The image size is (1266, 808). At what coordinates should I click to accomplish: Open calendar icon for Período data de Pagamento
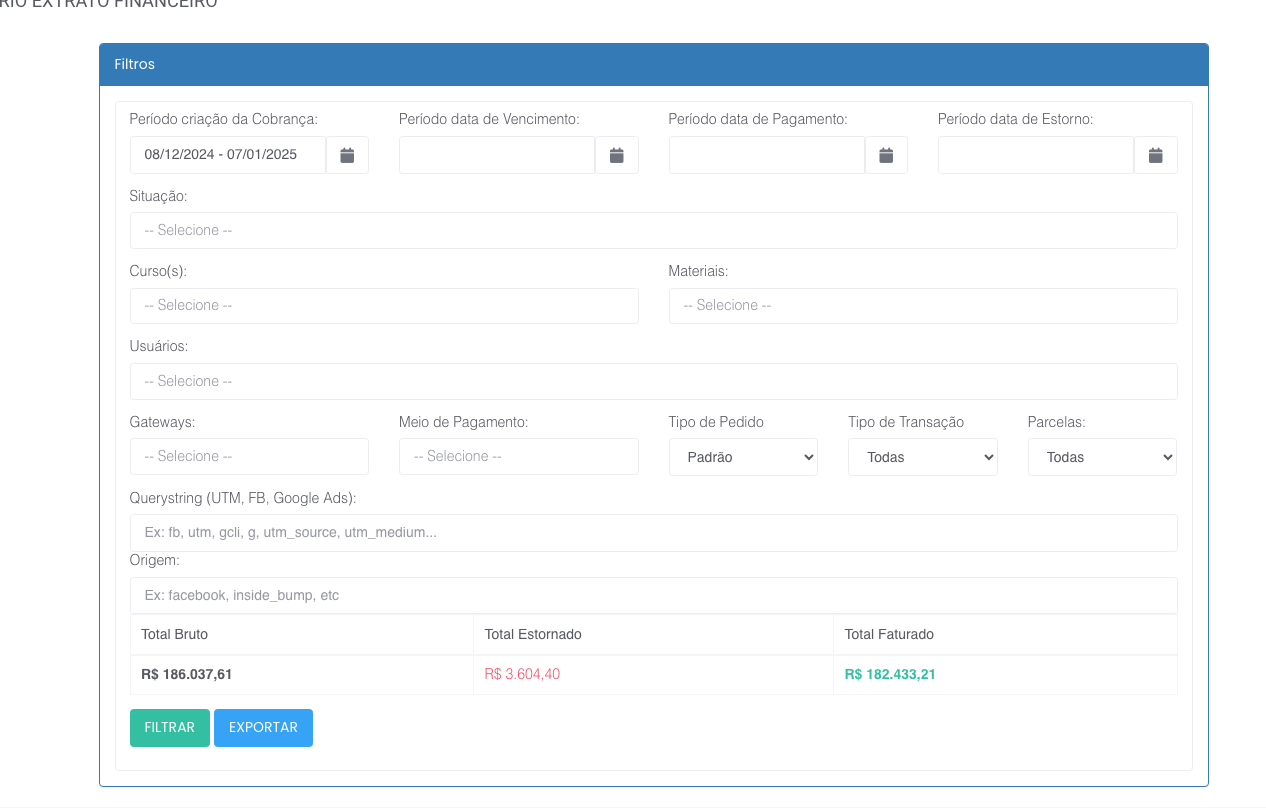(886, 155)
